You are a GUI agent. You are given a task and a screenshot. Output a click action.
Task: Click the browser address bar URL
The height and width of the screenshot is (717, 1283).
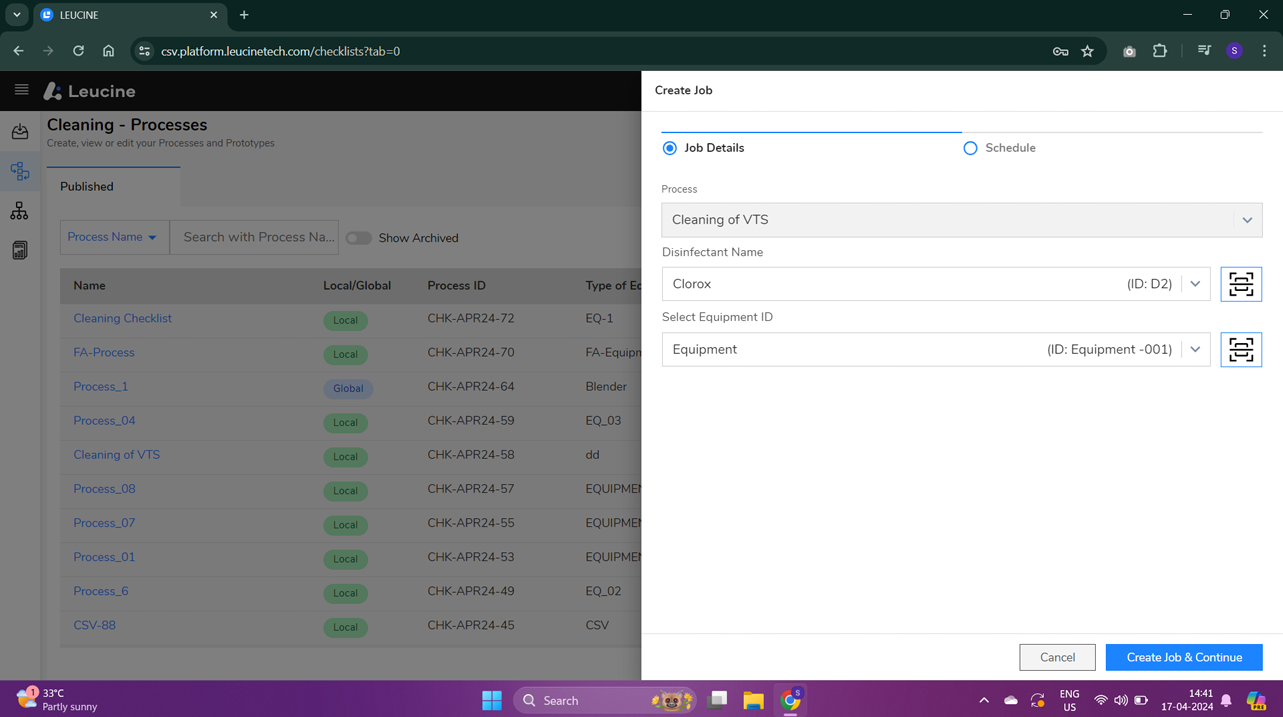pyautogui.click(x=280, y=51)
